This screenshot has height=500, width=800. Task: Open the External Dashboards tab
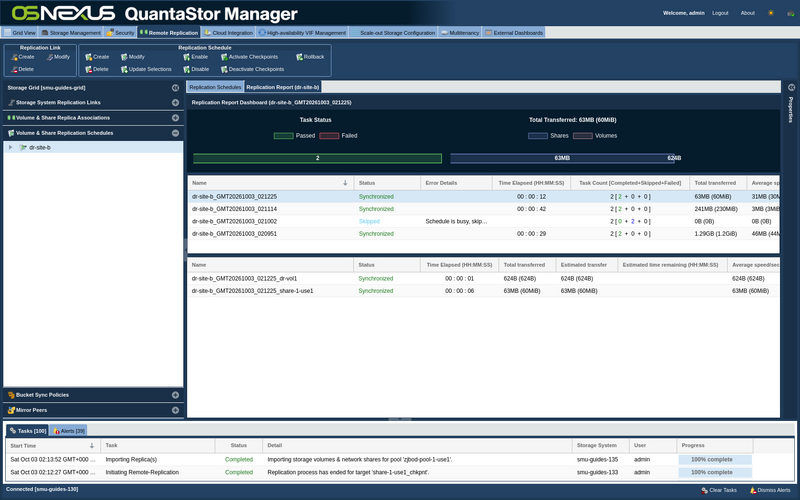(514, 33)
